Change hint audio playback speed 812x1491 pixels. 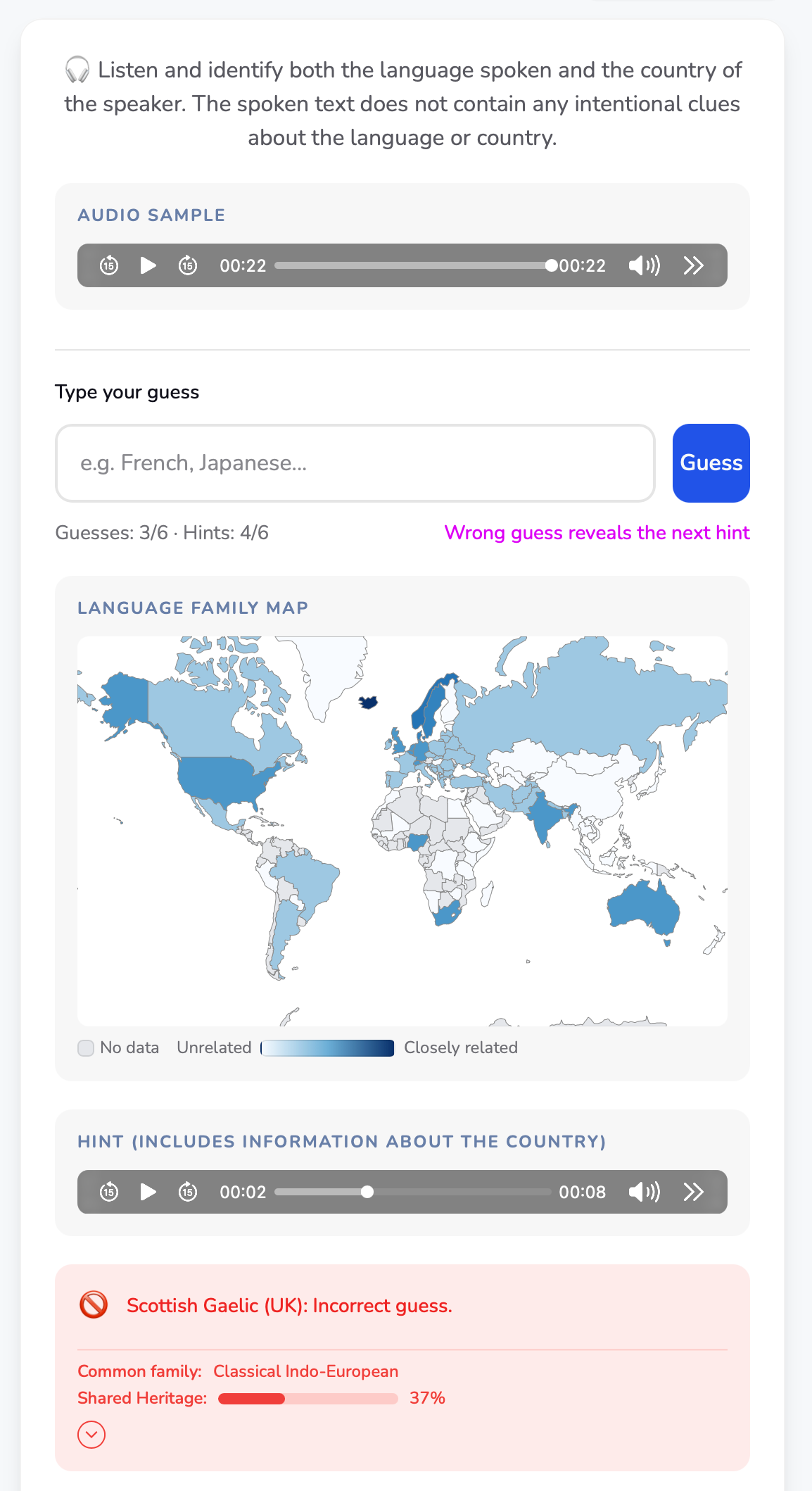coord(693,1192)
